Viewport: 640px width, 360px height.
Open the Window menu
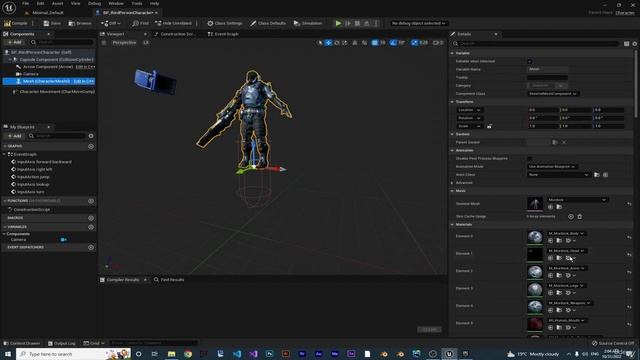116,3
